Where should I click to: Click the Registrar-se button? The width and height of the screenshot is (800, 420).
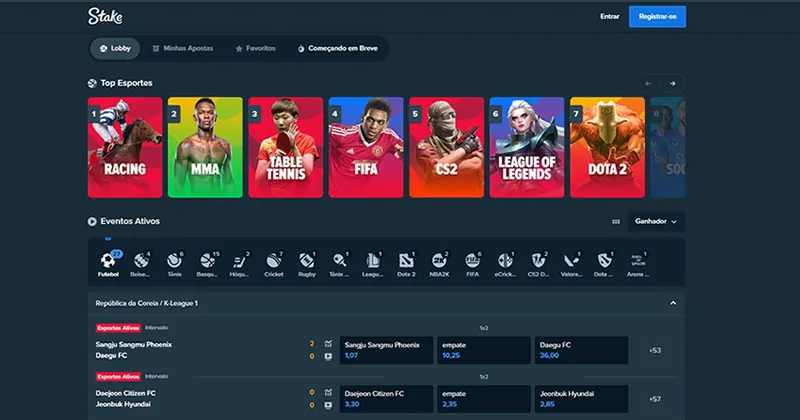[657, 16]
